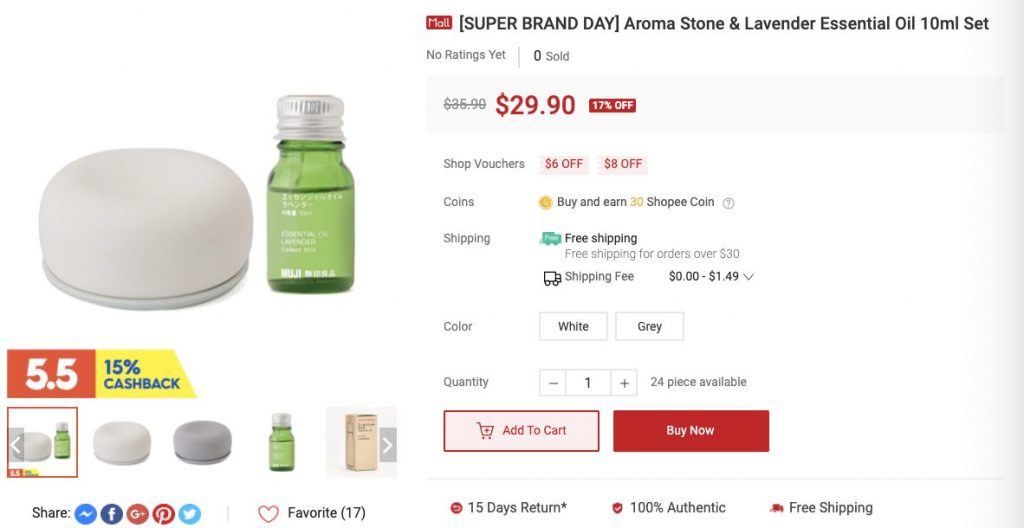Image resolution: width=1024 pixels, height=528 pixels.
Task: Expand Shipping Fee dropdown chevron
Action: [x=748, y=277]
